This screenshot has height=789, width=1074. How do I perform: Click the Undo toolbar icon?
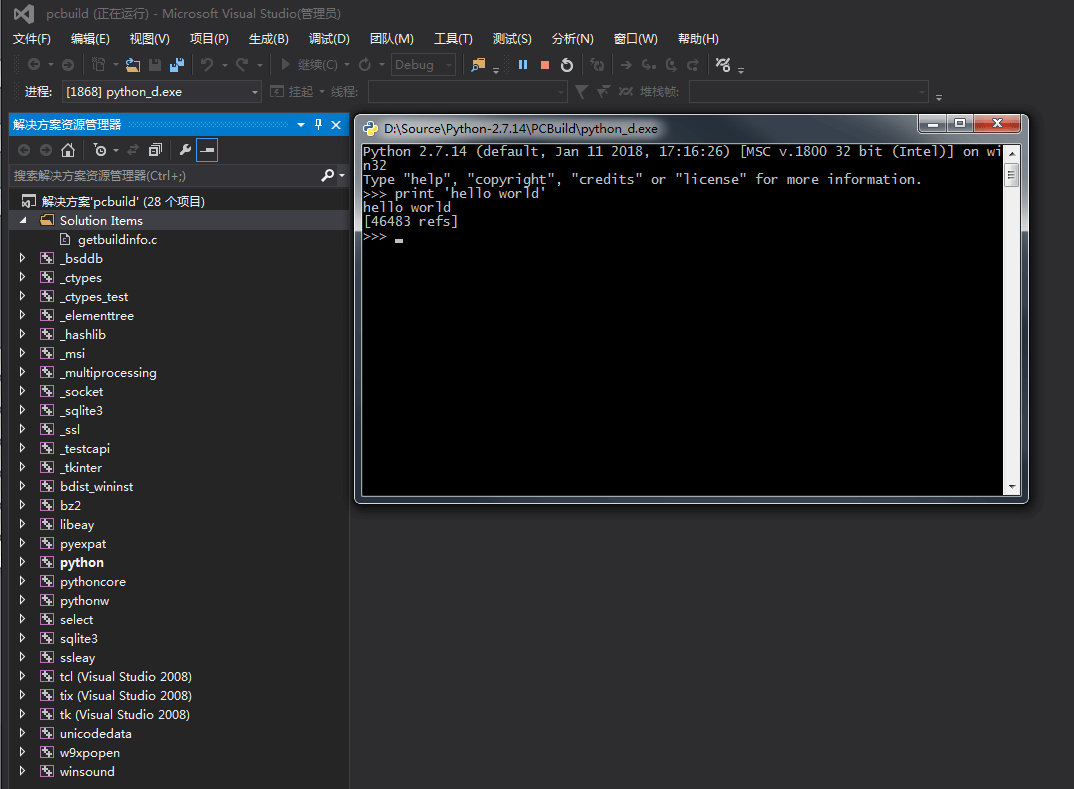207,64
